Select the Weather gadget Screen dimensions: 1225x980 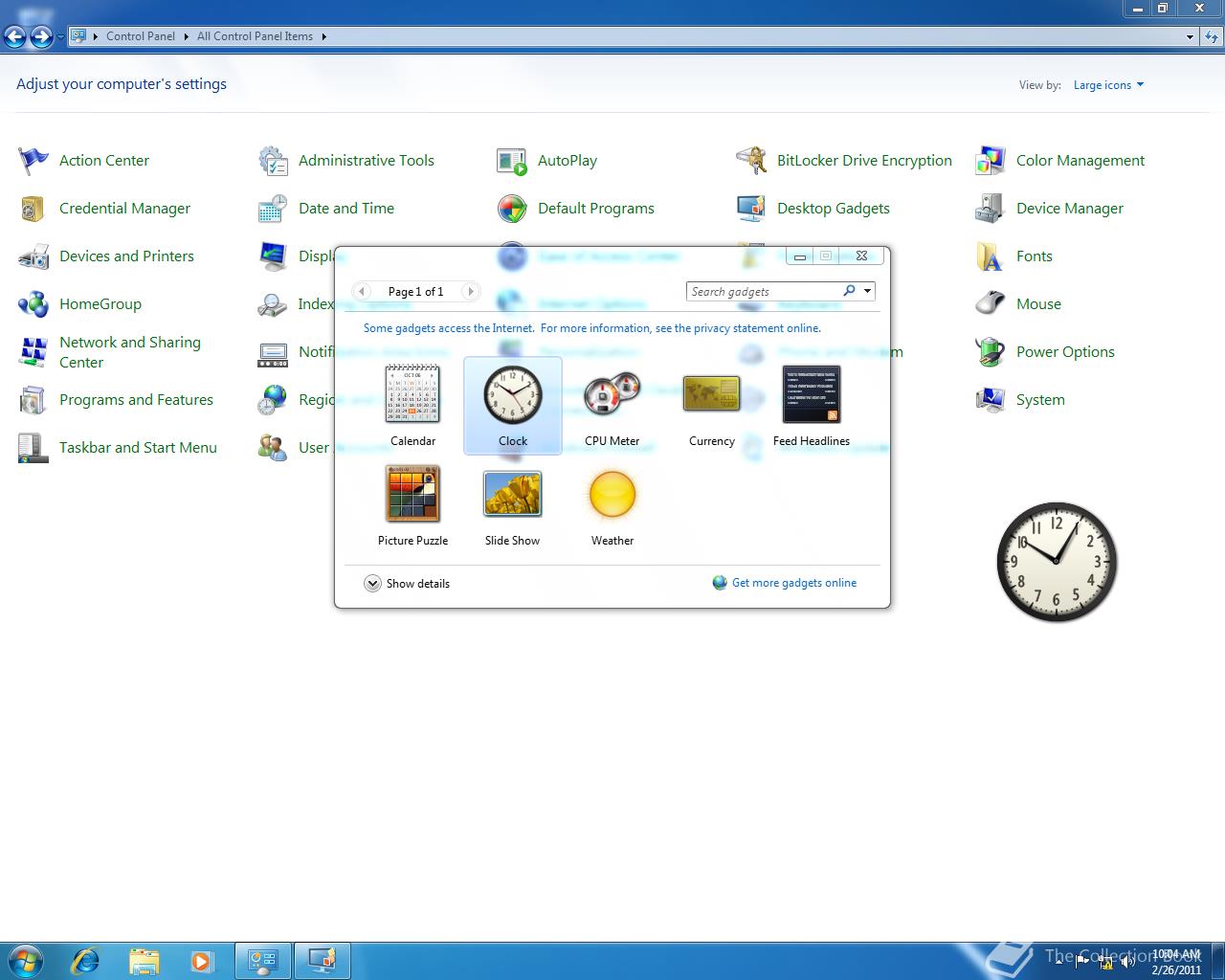(x=612, y=505)
